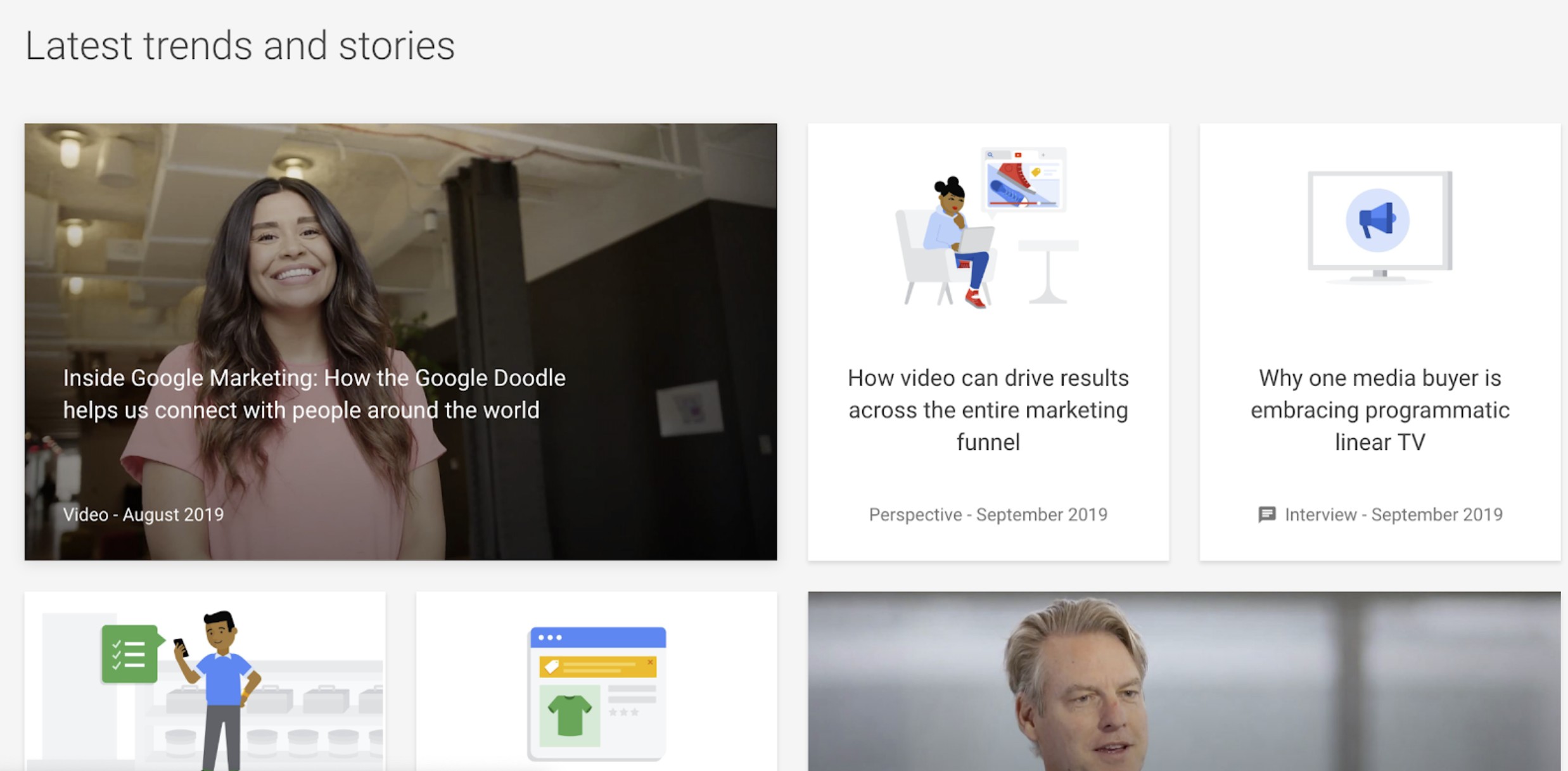Click the red sneaker ad window graphic
This screenshot has height=771, width=1568.
pos(1024,180)
